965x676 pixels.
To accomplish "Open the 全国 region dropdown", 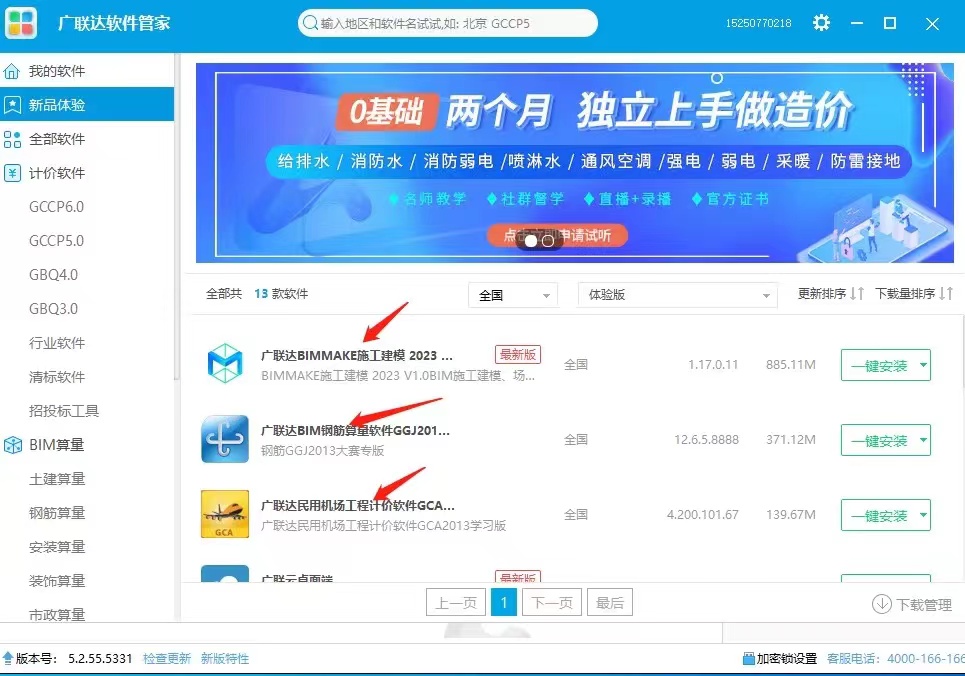I will pos(513,295).
